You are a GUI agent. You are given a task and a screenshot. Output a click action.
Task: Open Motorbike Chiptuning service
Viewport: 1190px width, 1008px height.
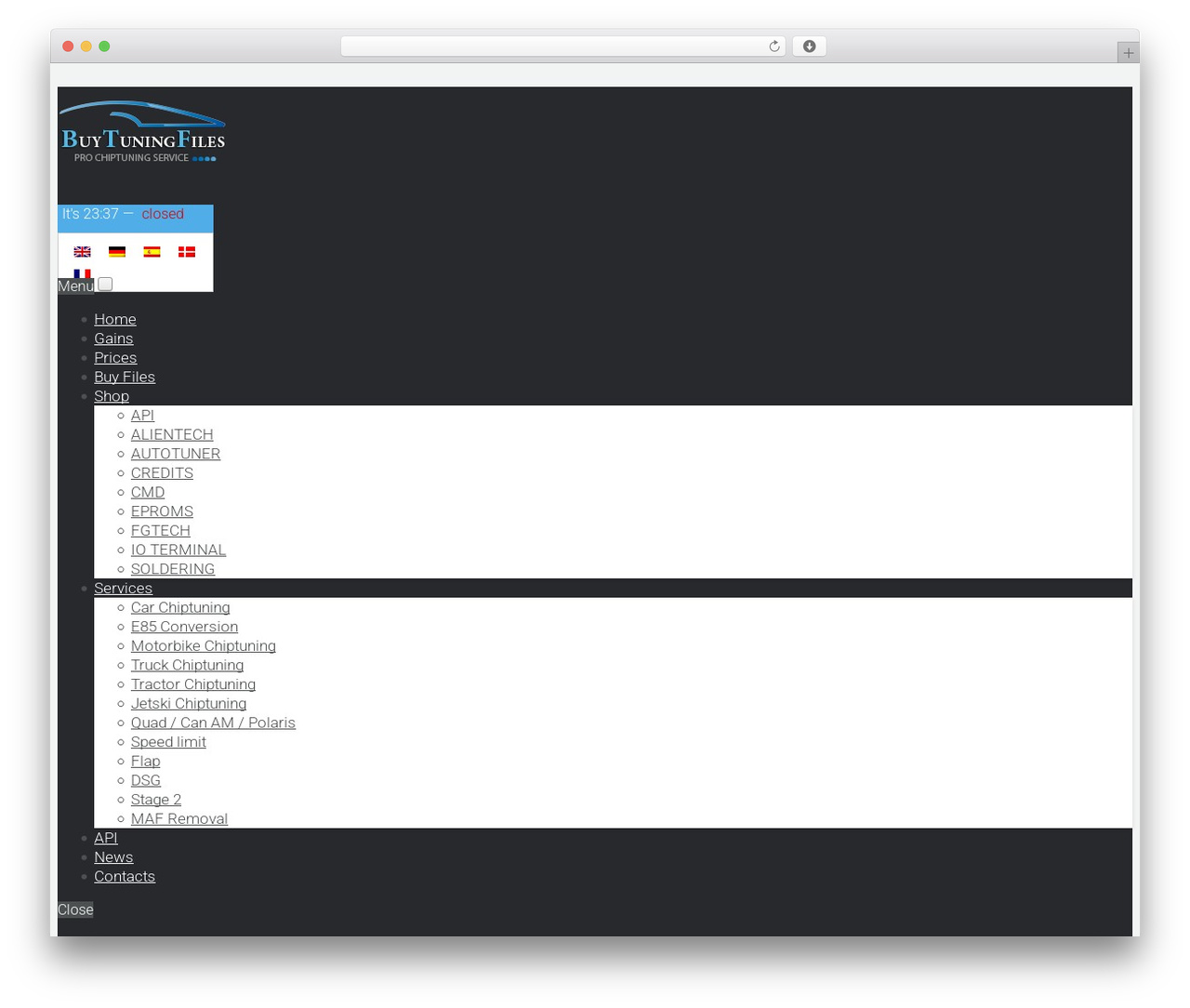[x=204, y=646]
